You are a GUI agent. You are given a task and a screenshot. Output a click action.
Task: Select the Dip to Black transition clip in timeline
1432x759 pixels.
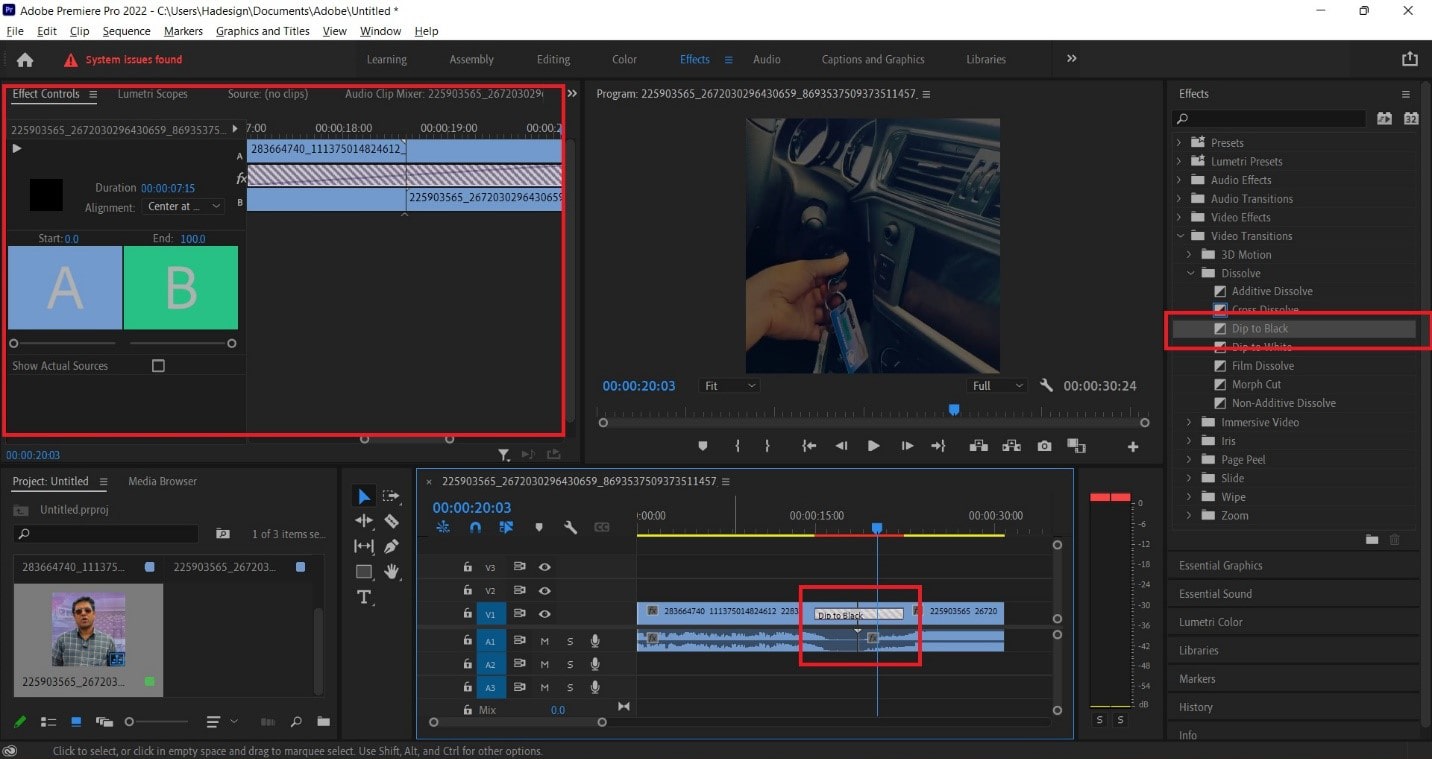tap(859, 614)
